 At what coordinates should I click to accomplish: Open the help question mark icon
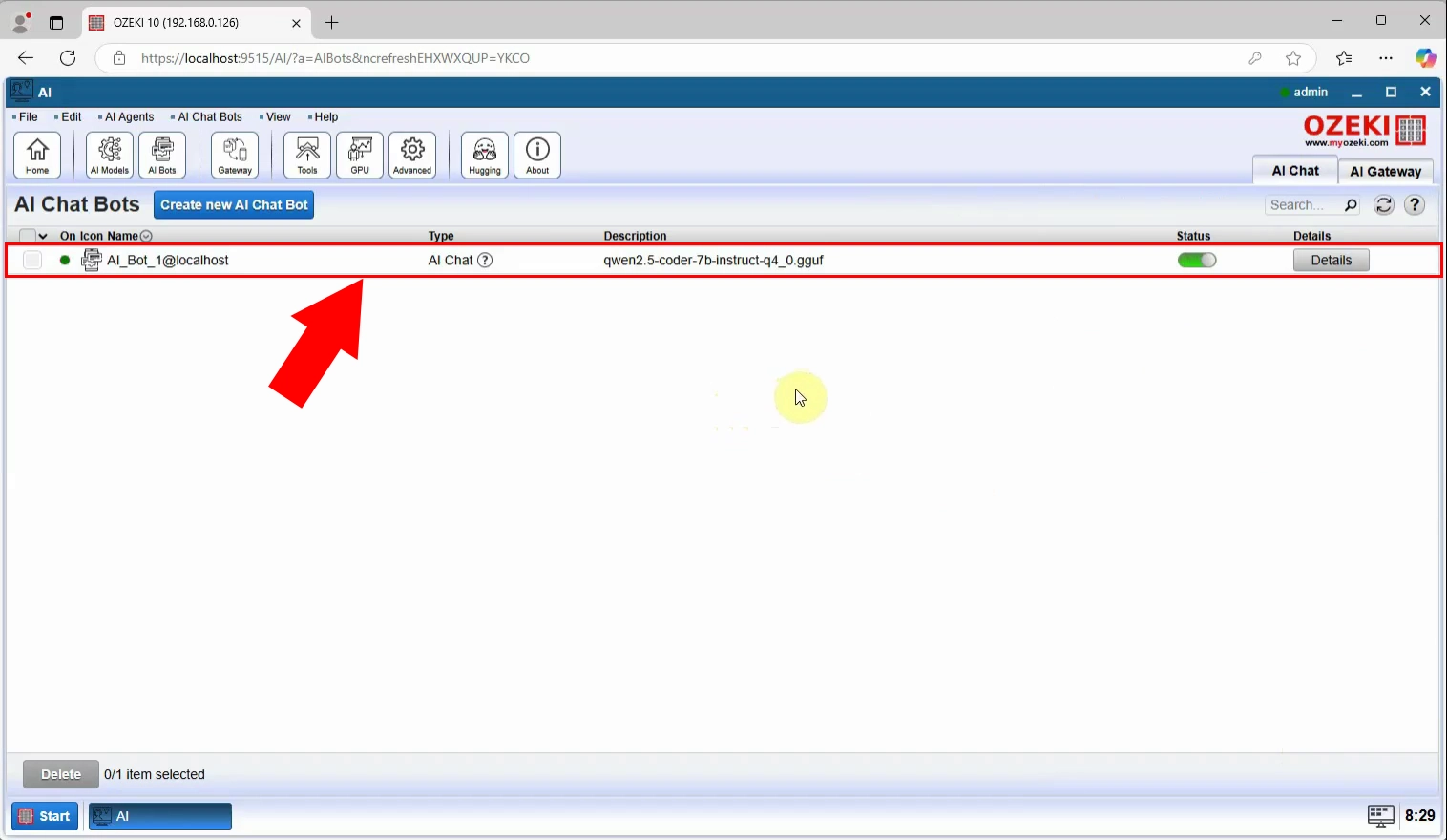tap(1415, 204)
